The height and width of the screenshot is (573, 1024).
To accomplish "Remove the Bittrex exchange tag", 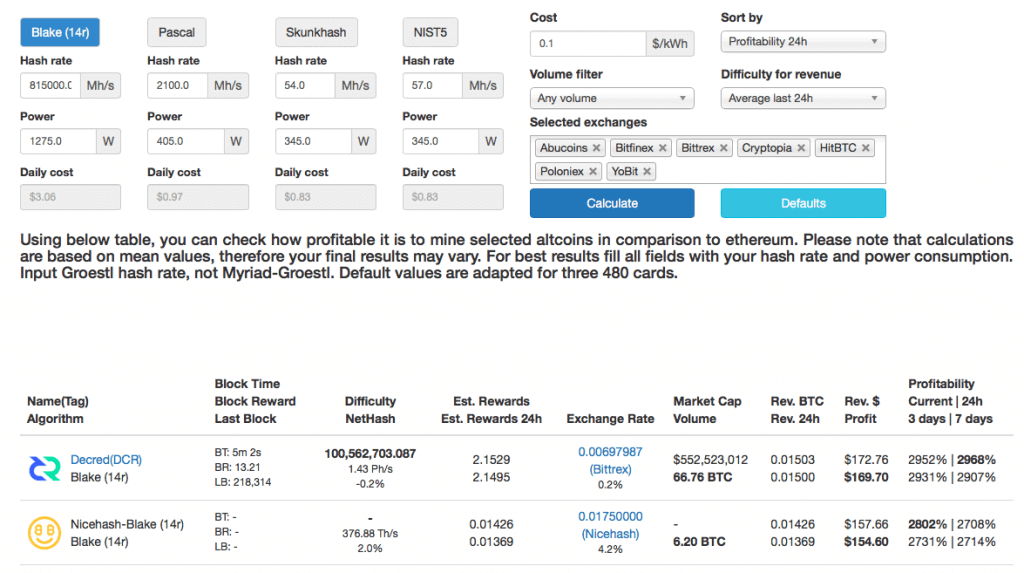I will click(725, 148).
